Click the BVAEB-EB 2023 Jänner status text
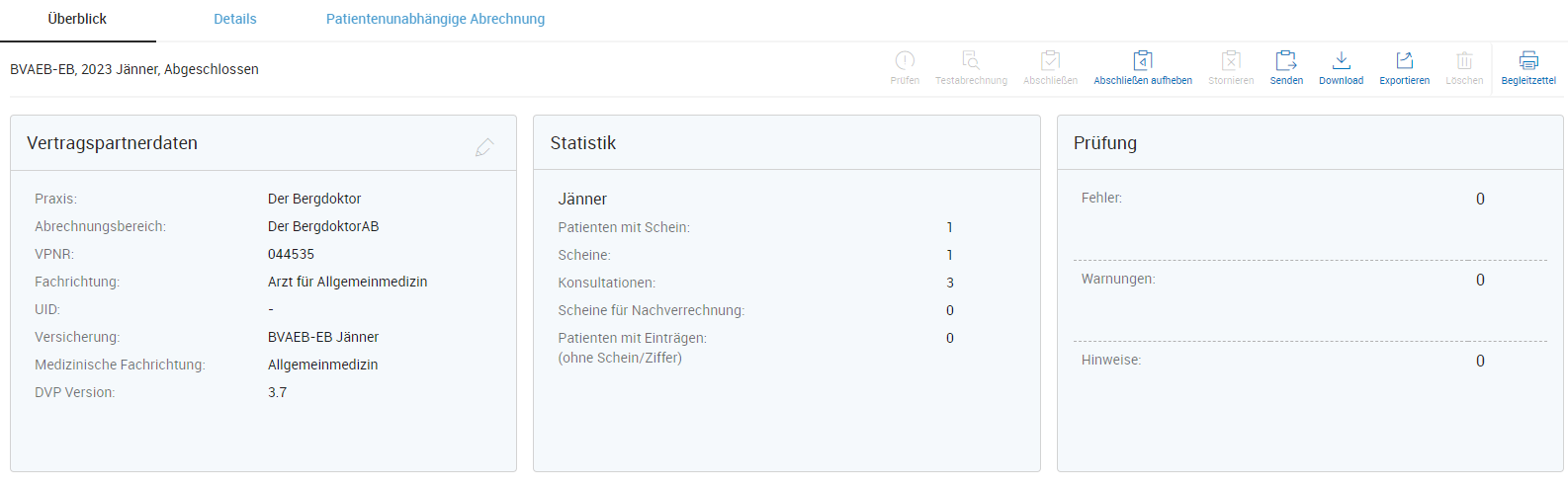 (134, 69)
